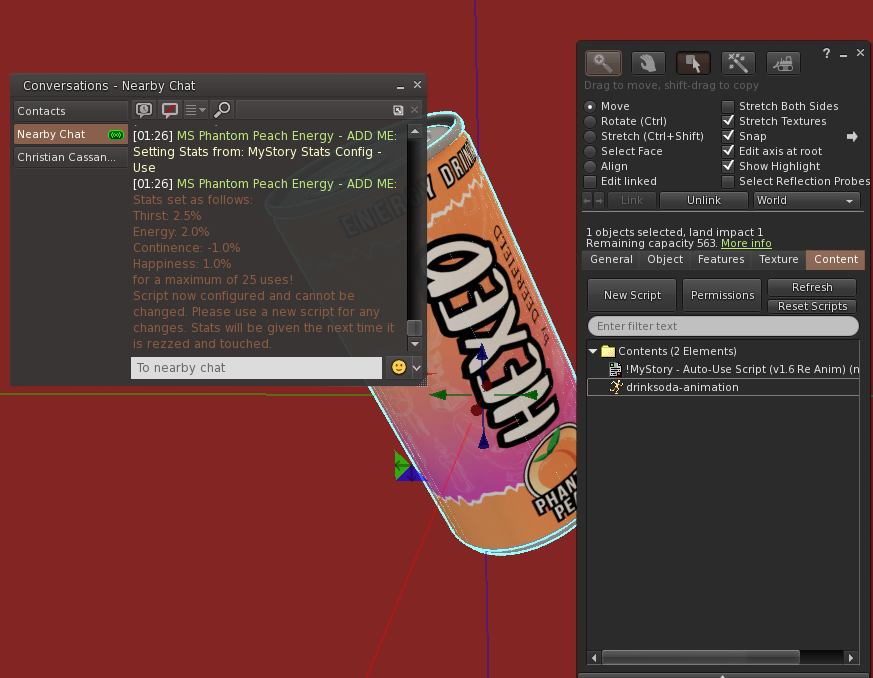The width and height of the screenshot is (873, 678).
Task: Select the Land bulldozer tool
Action: pos(783,63)
